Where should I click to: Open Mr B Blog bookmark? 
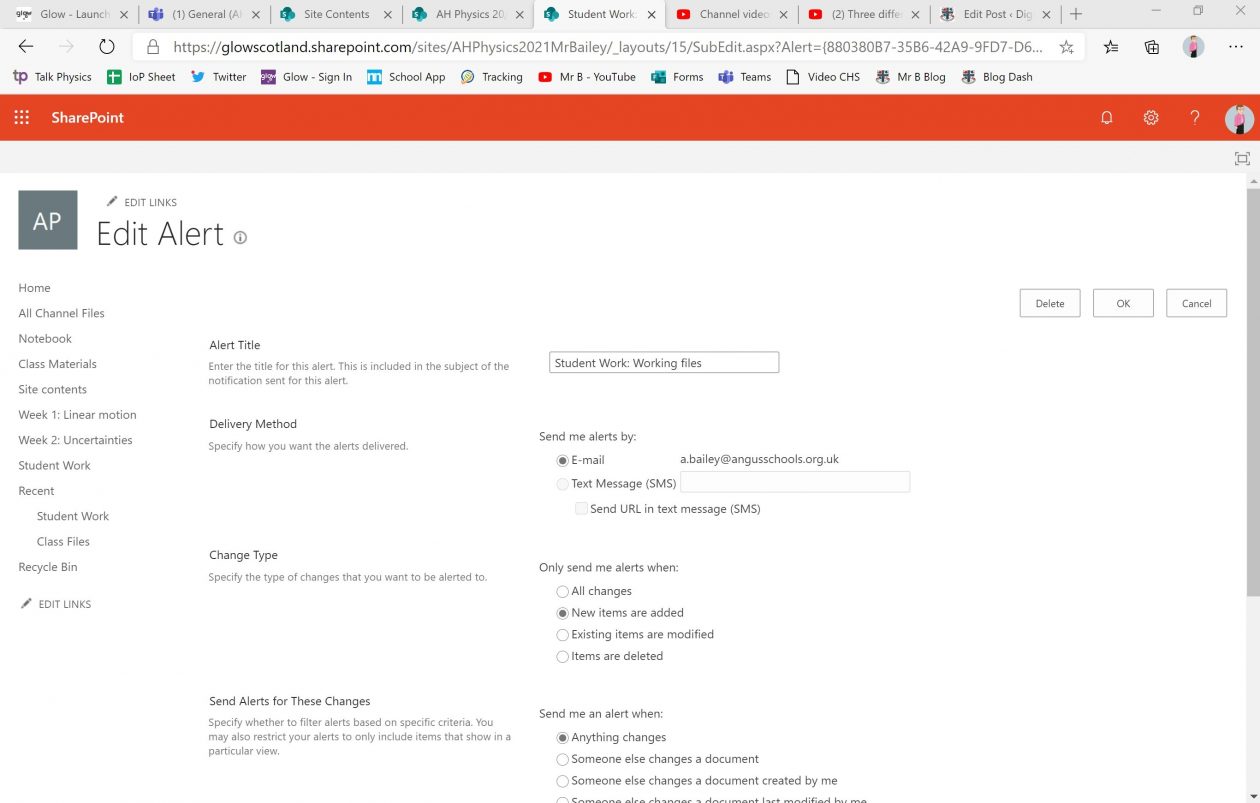point(910,77)
